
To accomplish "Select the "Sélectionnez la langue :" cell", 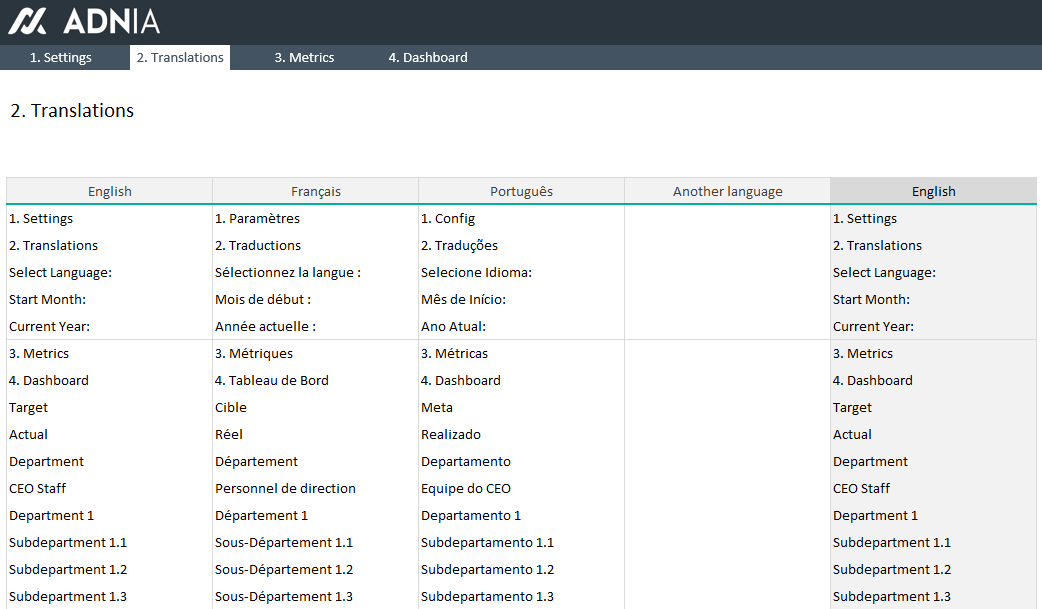I will coord(288,272).
